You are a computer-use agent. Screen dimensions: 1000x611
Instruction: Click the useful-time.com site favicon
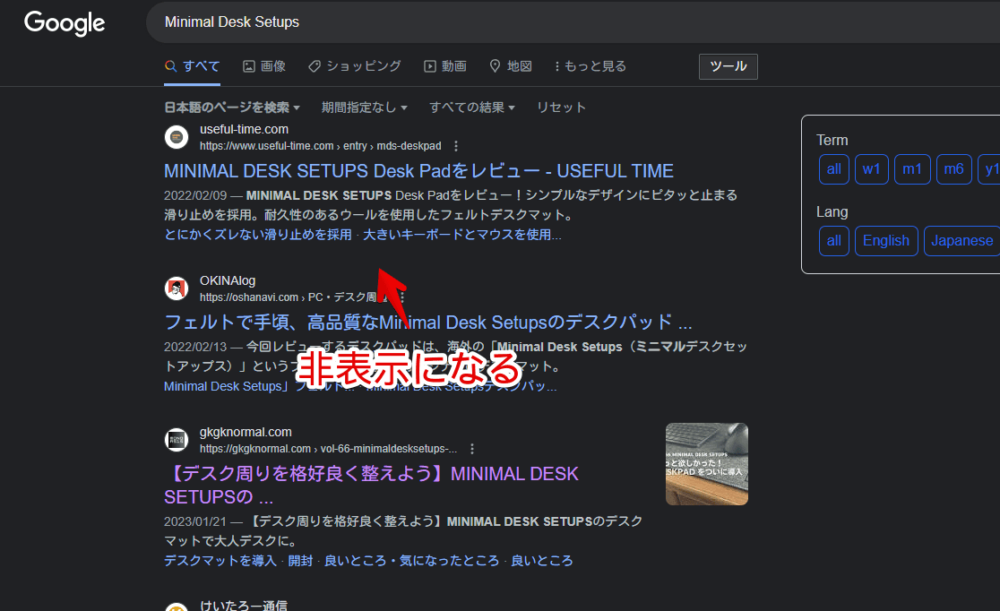[177, 137]
